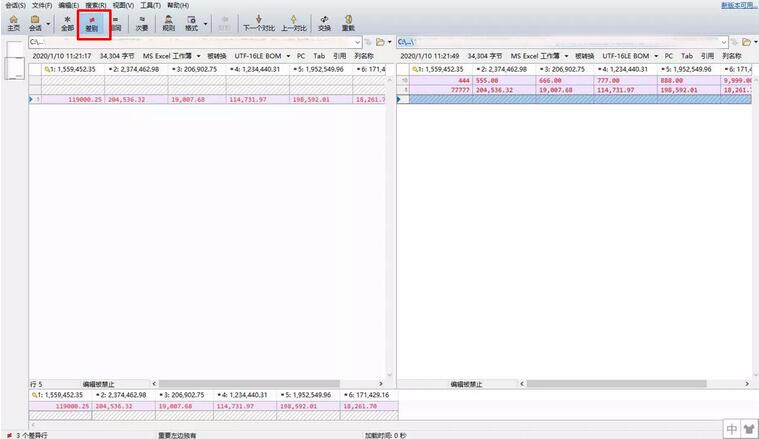Click the Swap (交换) sides icon
The width and height of the screenshot is (759, 439).
pyautogui.click(x=324, y=22)
